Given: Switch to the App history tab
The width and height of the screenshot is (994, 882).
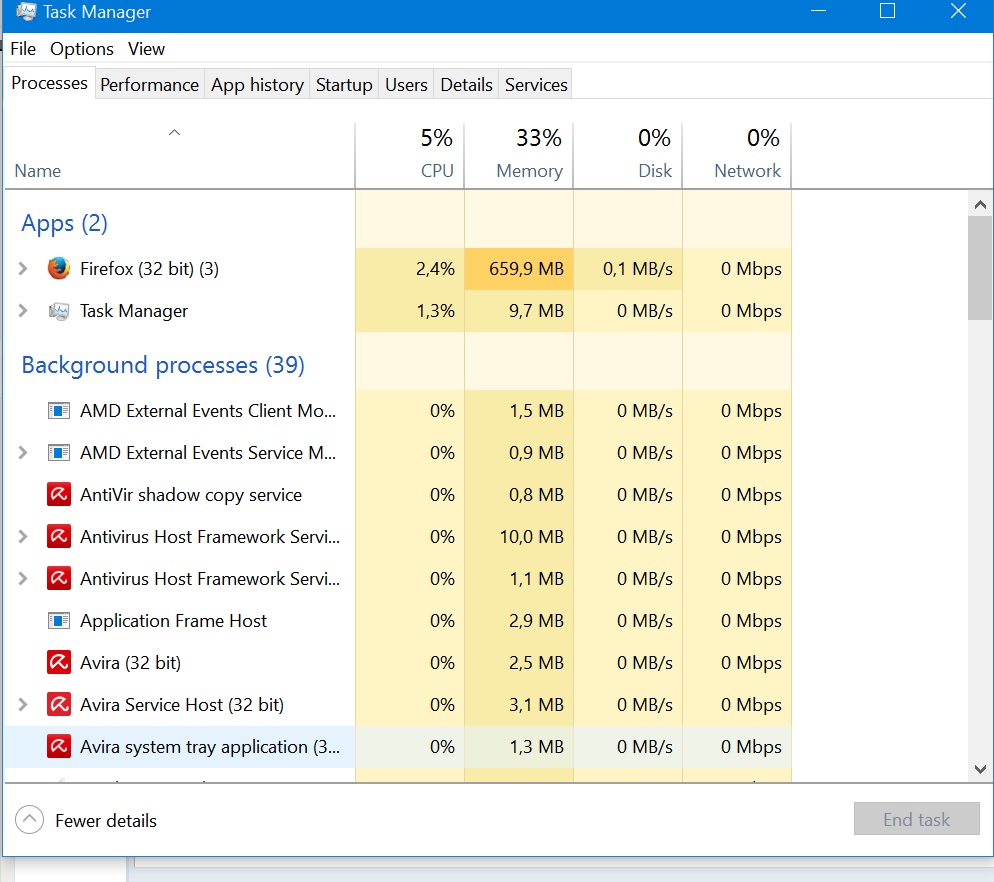Looking at the screenshot, I should tap(257, 84).
